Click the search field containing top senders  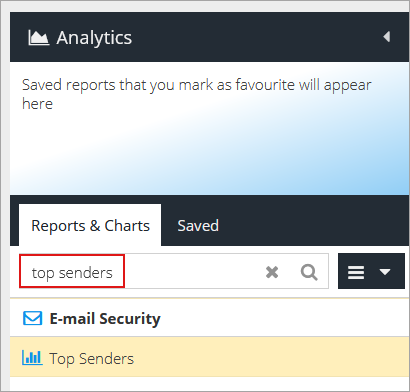174,271
